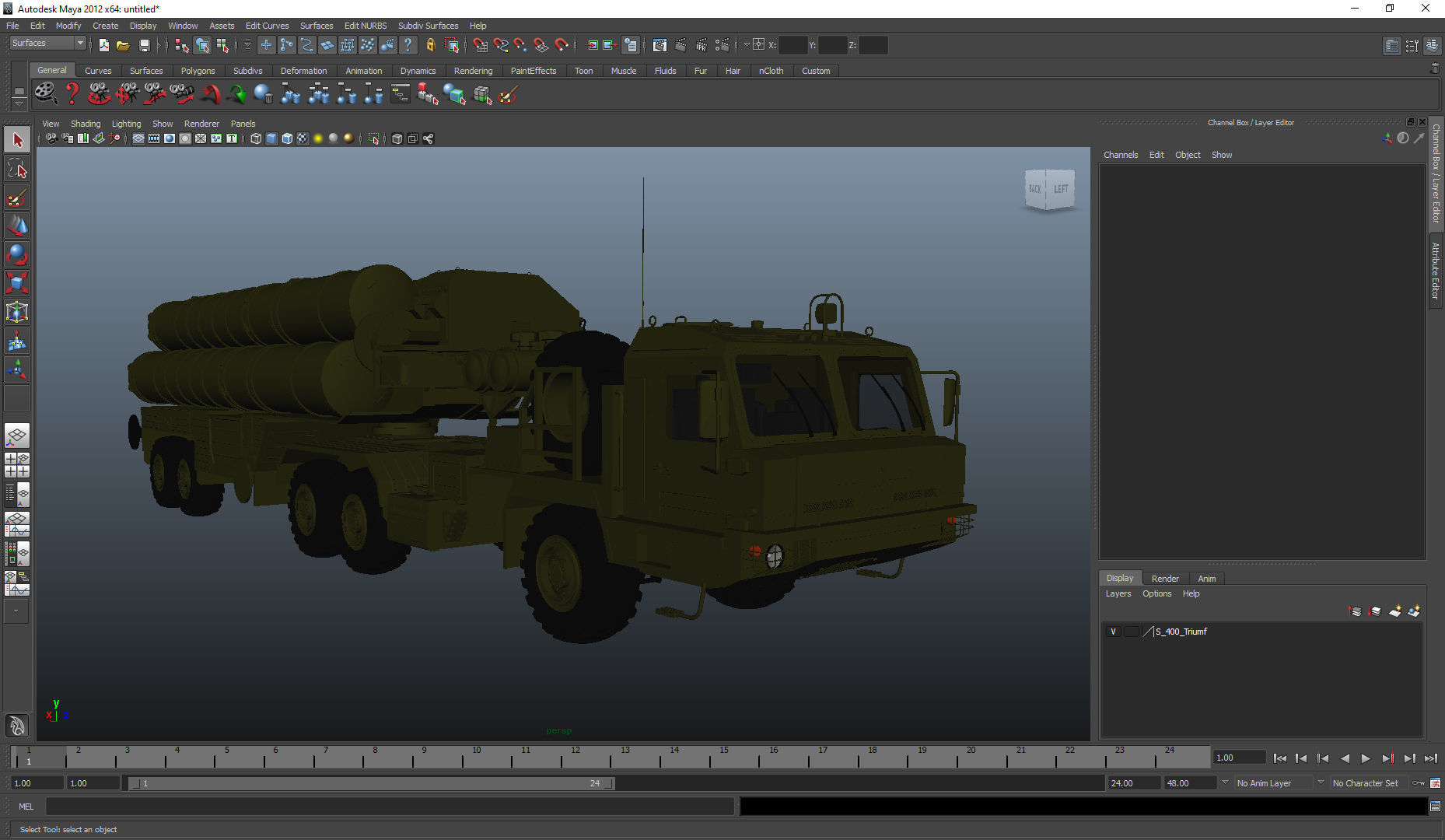
Task: Toggle visibility V of S_400_Triumf layer
Action: click(x=1113, y=632)
